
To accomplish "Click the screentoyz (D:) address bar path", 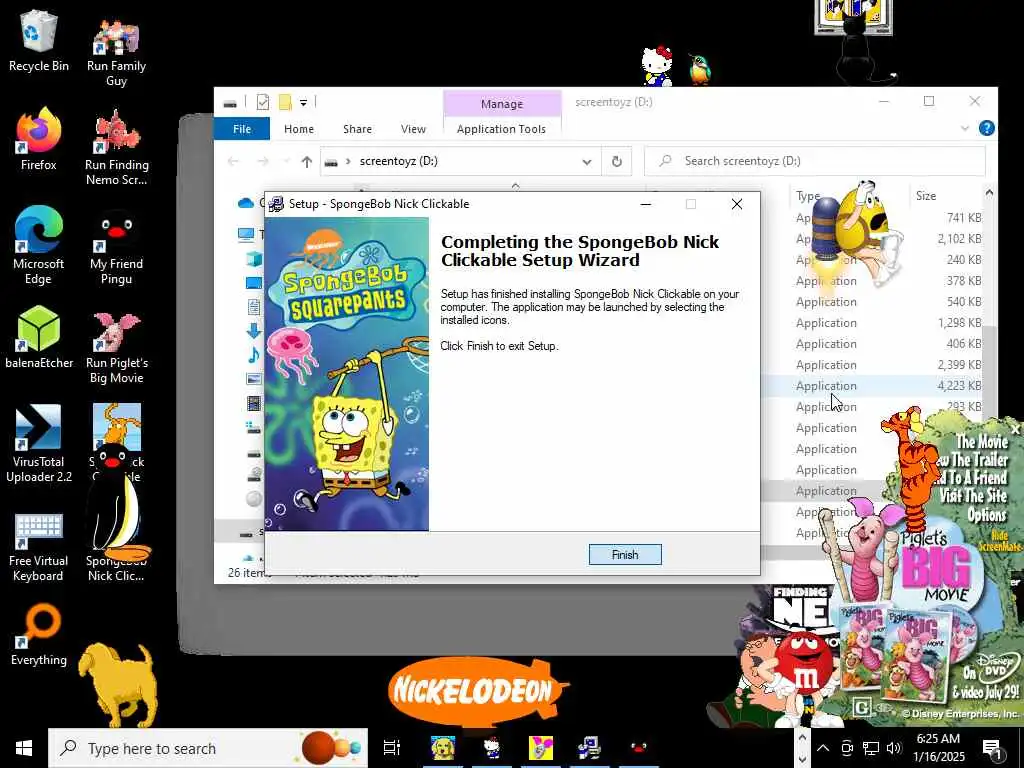I will coord(398,161).
